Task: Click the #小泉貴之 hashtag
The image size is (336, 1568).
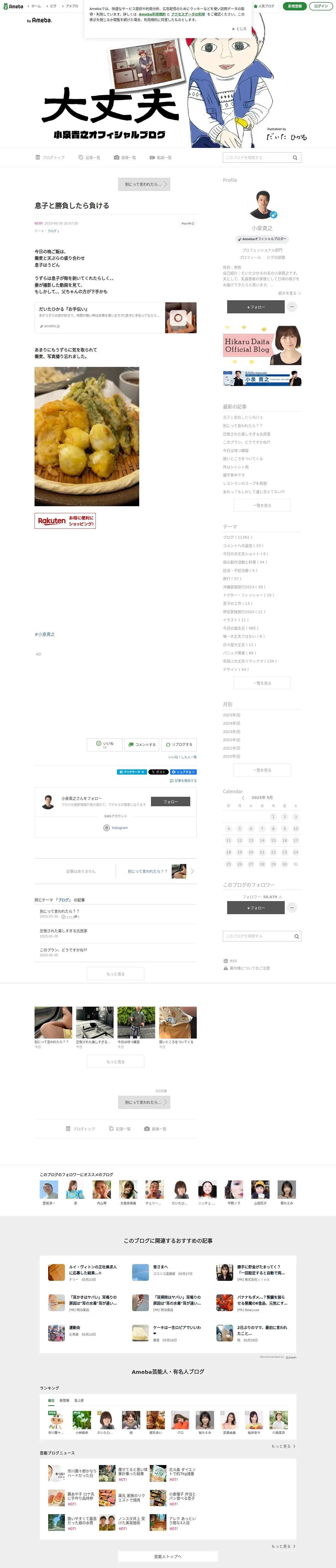Action: coord(44,634)
